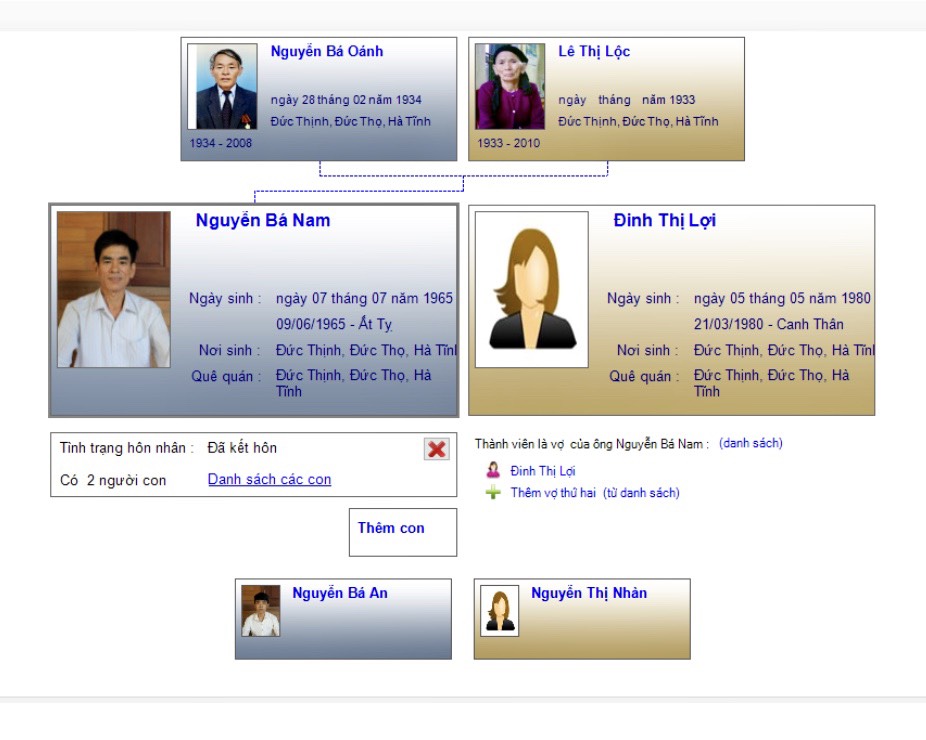Click Thành viên là vợ của ông Nguyễn Bá Nam text

(x=592, y=444)
